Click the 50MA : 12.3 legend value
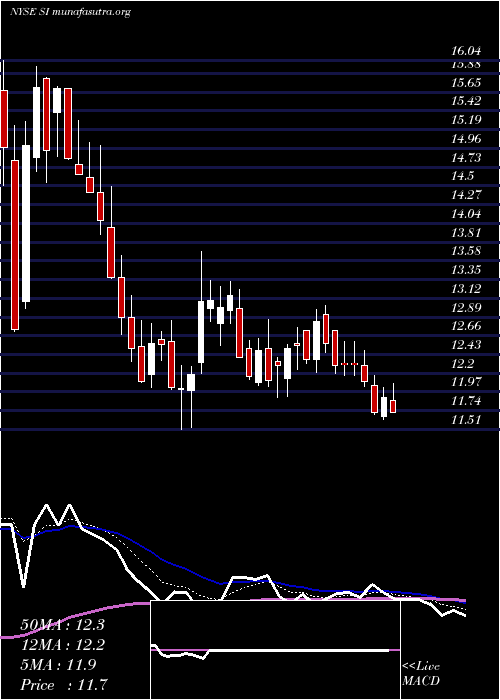The height and width of the screenshot is (700, 500). tap(62, 625)
